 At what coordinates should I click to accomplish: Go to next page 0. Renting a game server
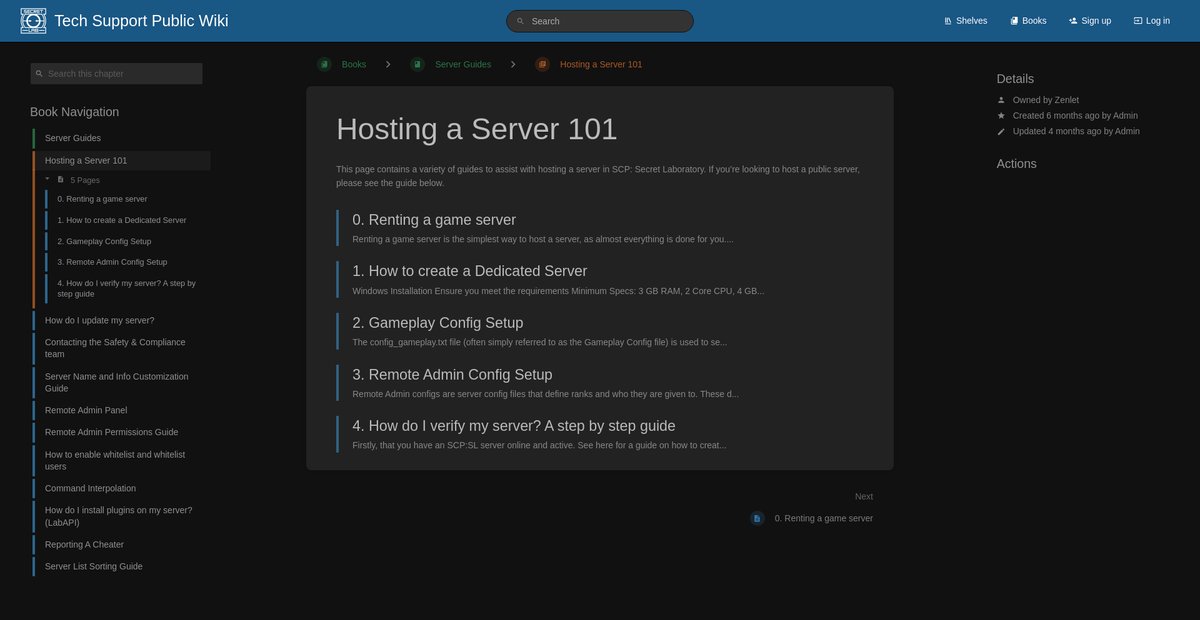pyautogui.click(x=823, y=518)
